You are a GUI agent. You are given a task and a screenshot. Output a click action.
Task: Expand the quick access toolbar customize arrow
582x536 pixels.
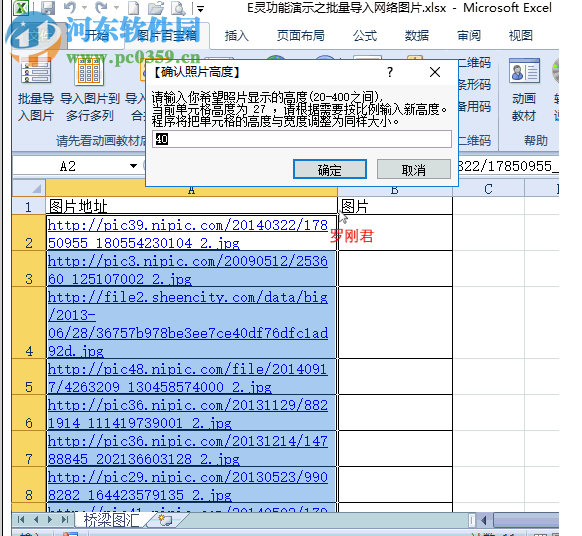[x=201, y=9]
